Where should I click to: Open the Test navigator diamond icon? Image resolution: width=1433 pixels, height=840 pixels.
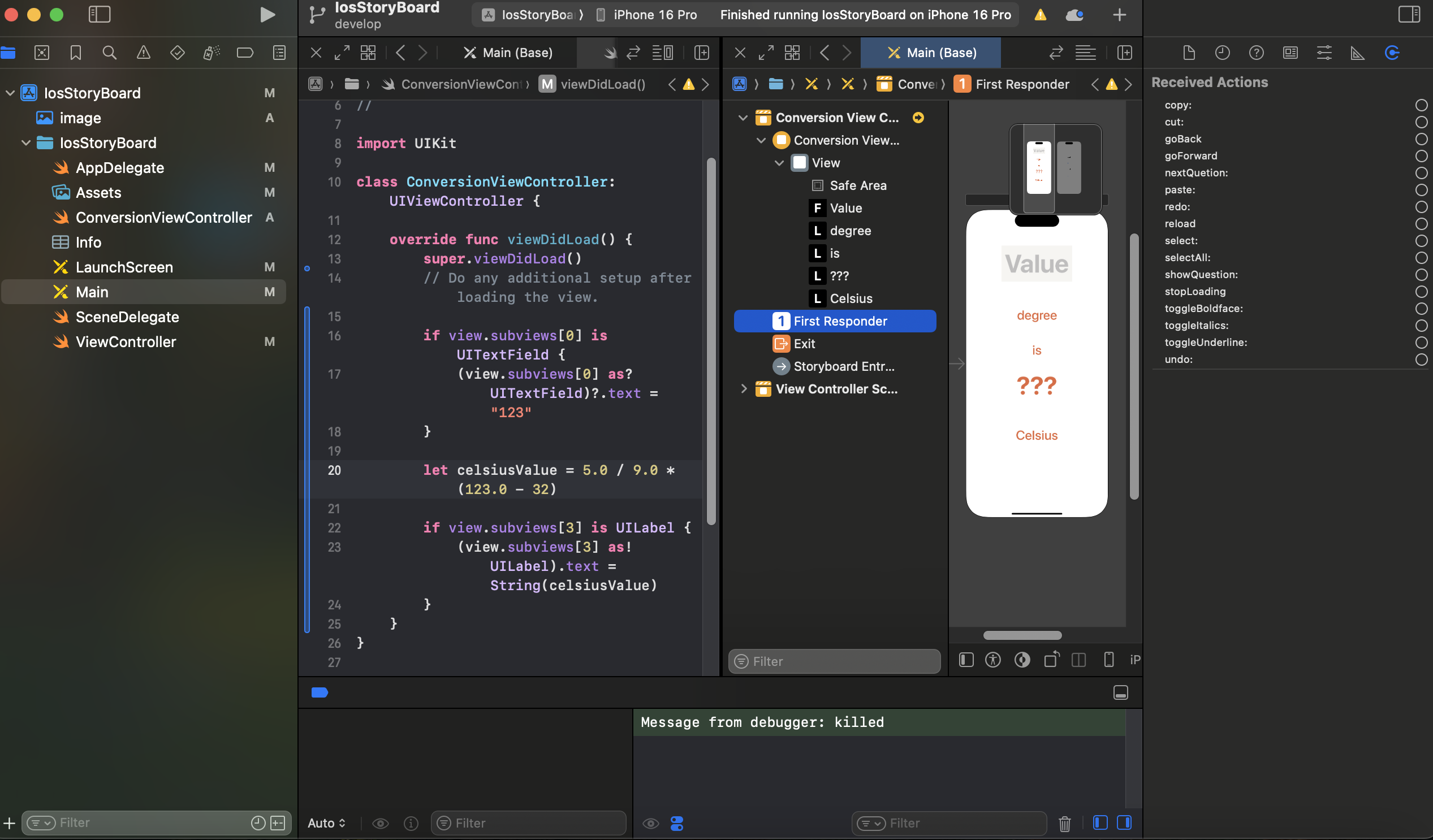pos(178,53)
